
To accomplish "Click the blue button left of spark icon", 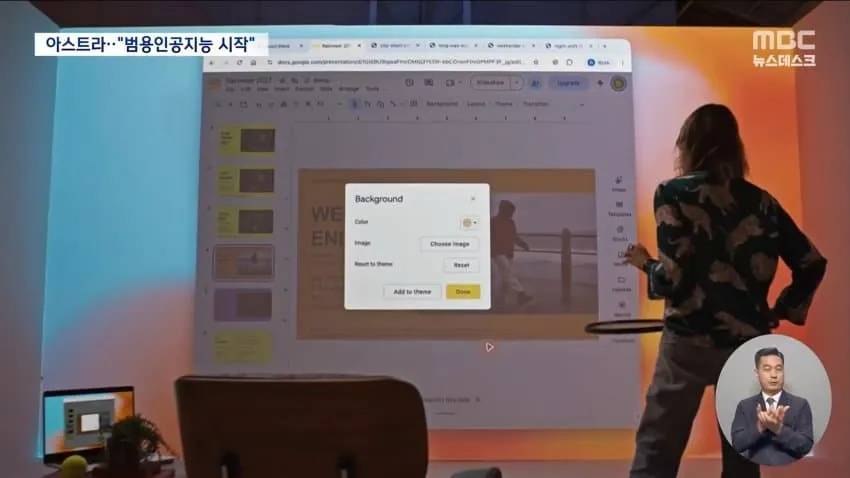I will 568,83.
